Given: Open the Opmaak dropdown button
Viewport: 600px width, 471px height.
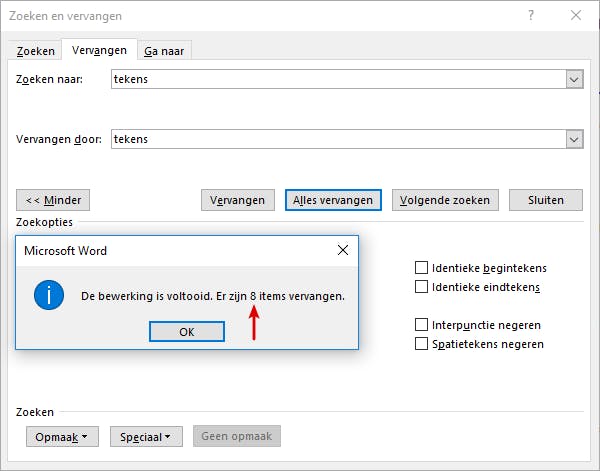Looking at the screenshot, I should pyautogui.click(x=62, y=437).
